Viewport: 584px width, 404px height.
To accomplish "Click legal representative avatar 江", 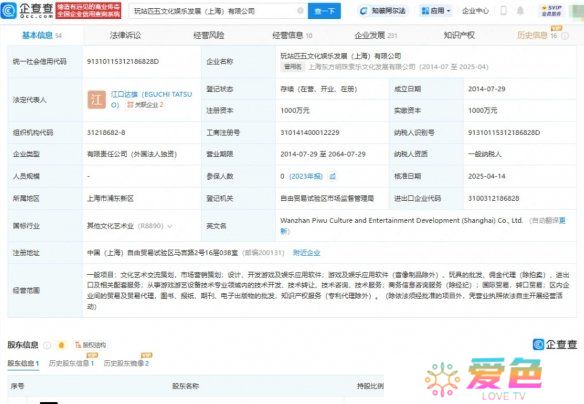I will pos(96,100).
